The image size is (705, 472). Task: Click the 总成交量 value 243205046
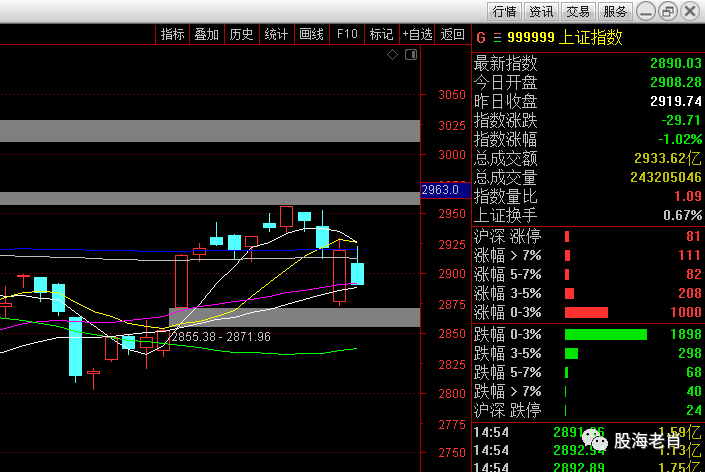coord(665,178)
